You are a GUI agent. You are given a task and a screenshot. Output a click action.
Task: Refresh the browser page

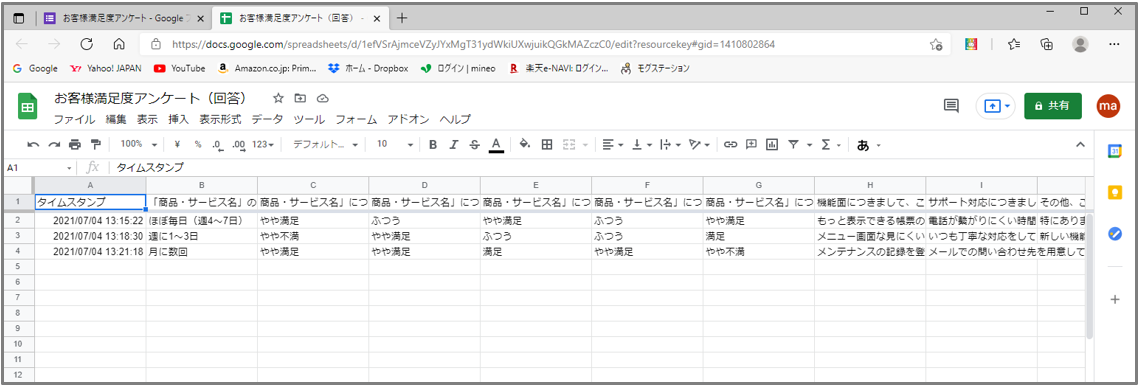87,44
